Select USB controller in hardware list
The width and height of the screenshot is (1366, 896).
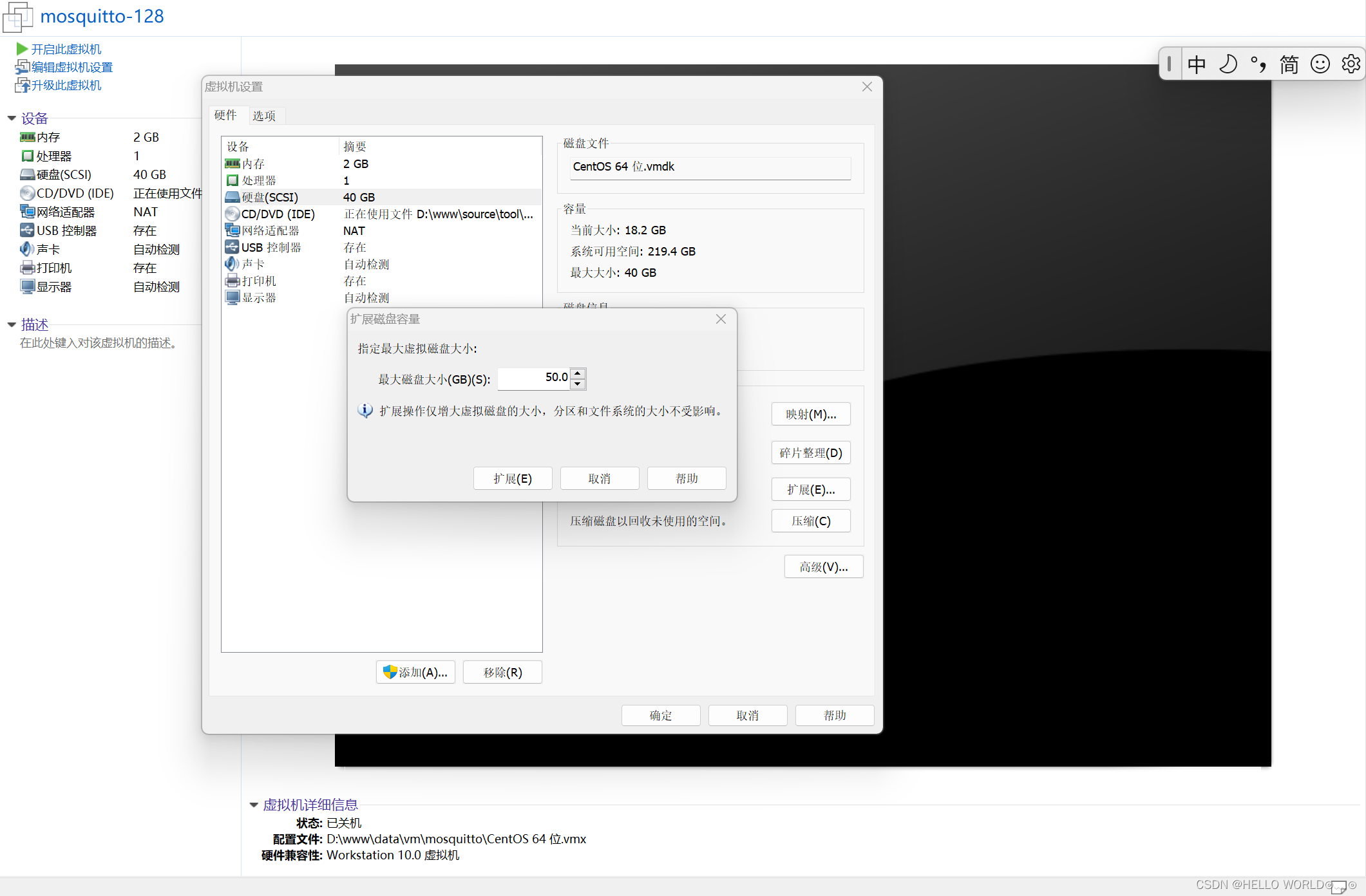[x=270, y=248]
